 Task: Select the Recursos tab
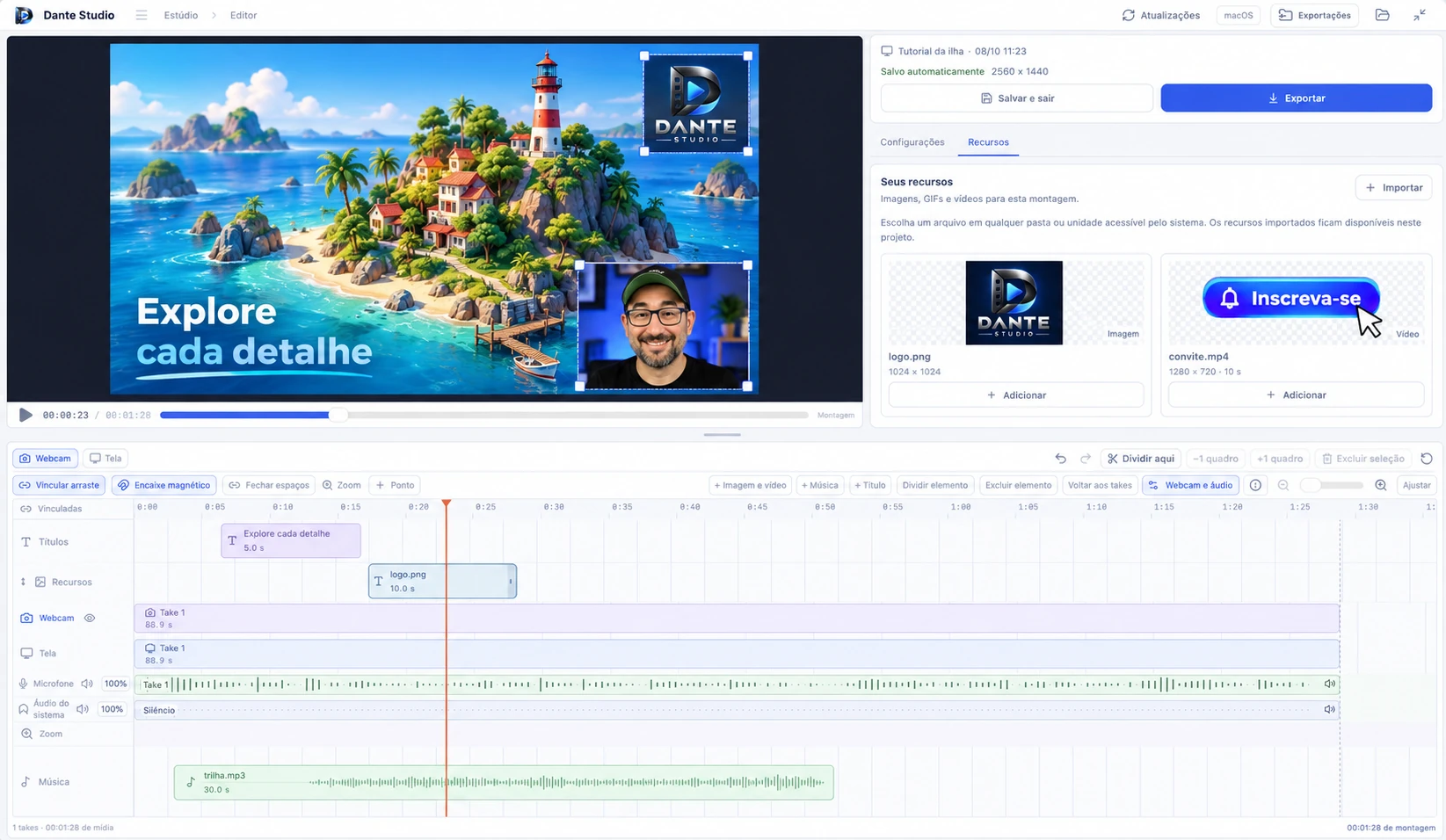[988, 142]
